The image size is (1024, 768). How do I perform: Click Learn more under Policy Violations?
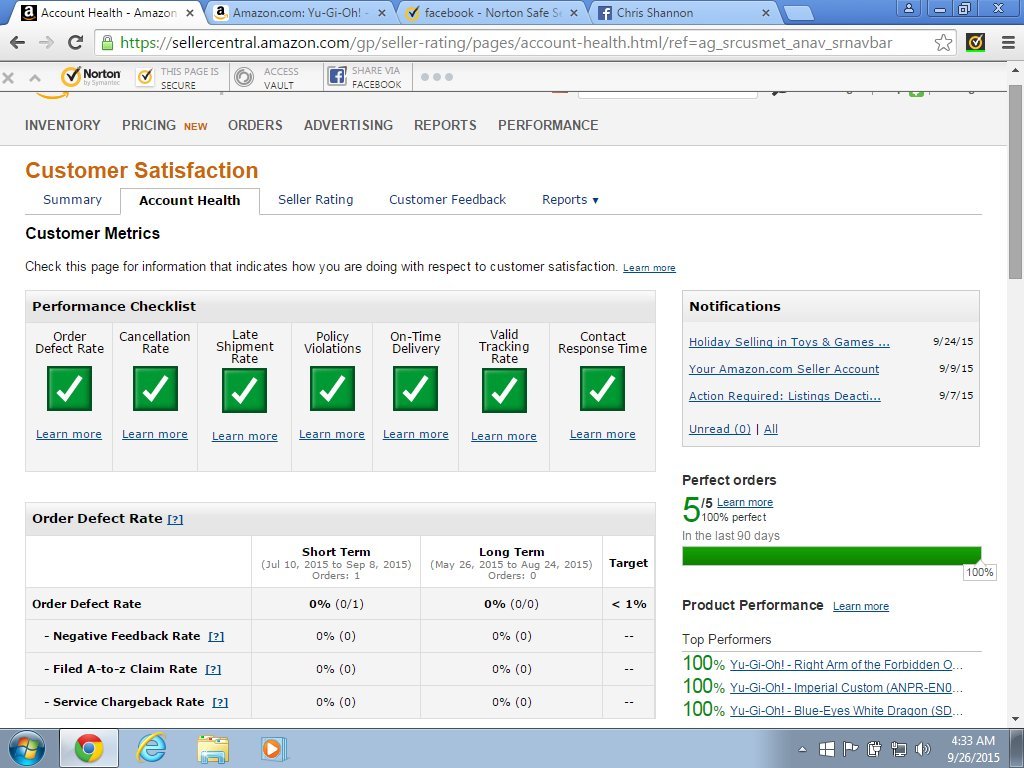tap(332, 434)
